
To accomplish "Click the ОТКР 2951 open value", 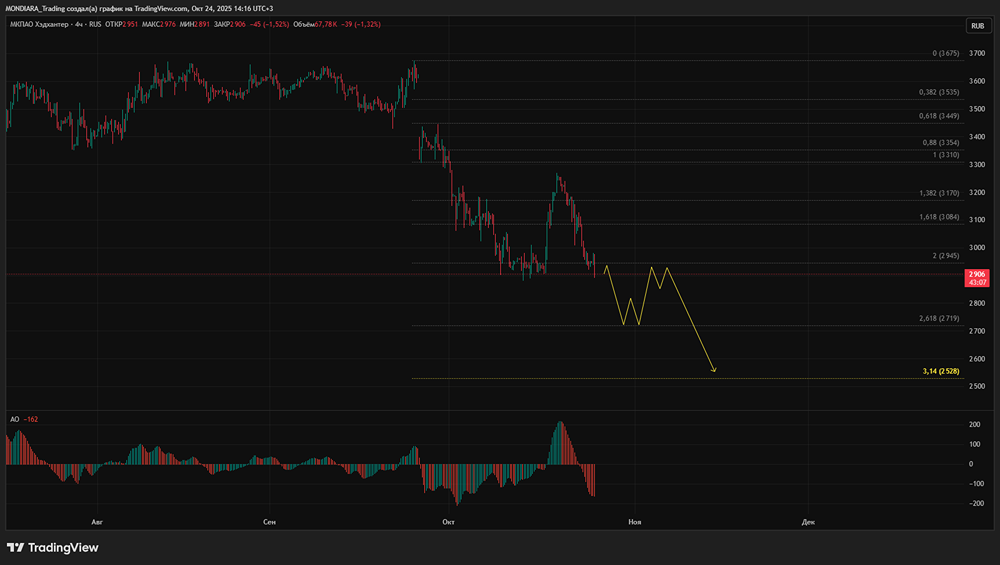I will pos(121,24).
